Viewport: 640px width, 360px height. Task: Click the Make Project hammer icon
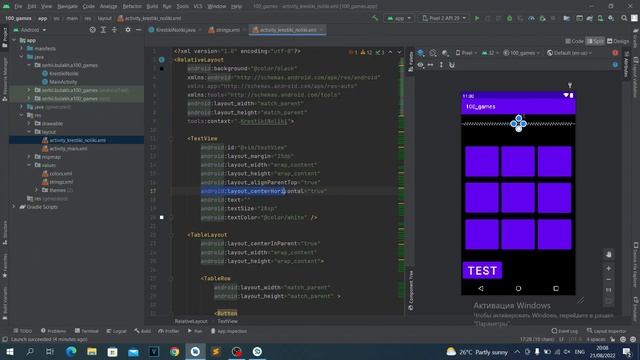coord(375,18)
